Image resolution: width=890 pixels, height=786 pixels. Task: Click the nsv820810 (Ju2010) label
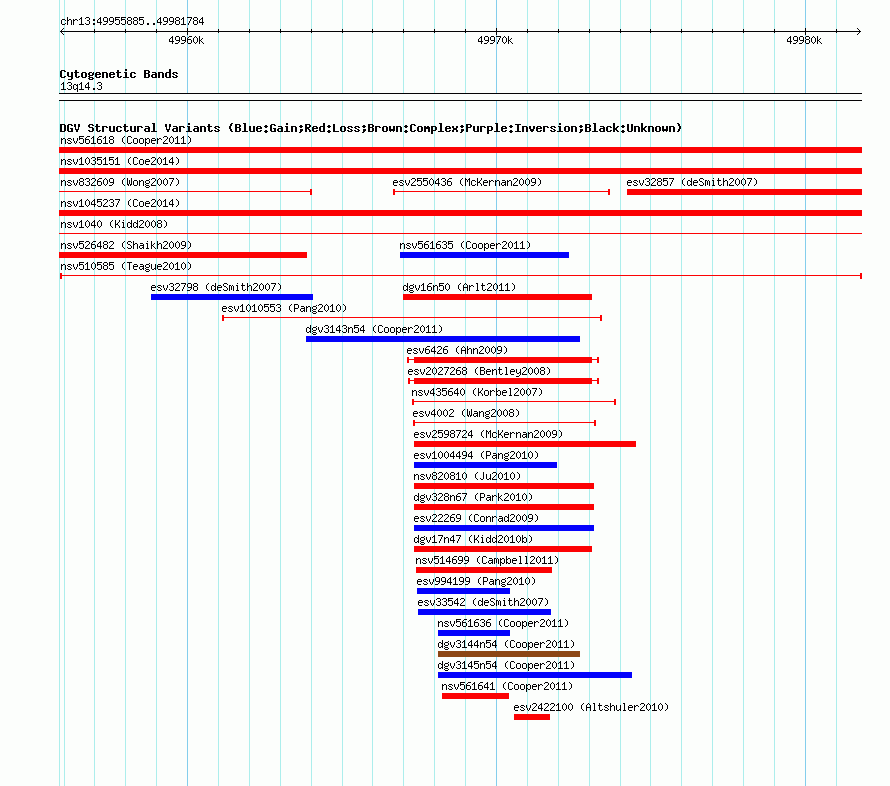(x=467, y=476)
